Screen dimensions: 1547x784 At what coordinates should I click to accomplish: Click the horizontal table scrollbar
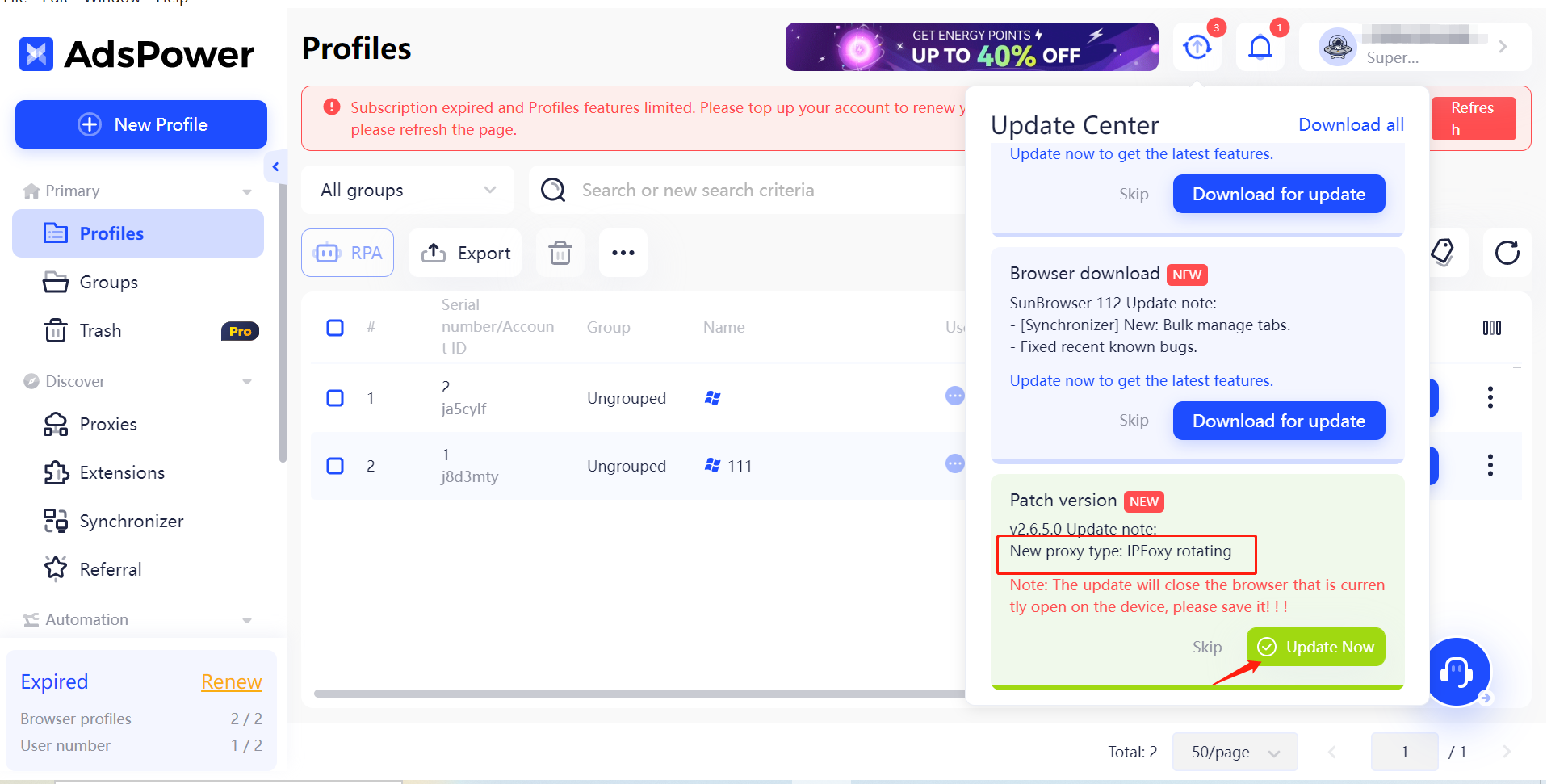(x=639, y=694)
